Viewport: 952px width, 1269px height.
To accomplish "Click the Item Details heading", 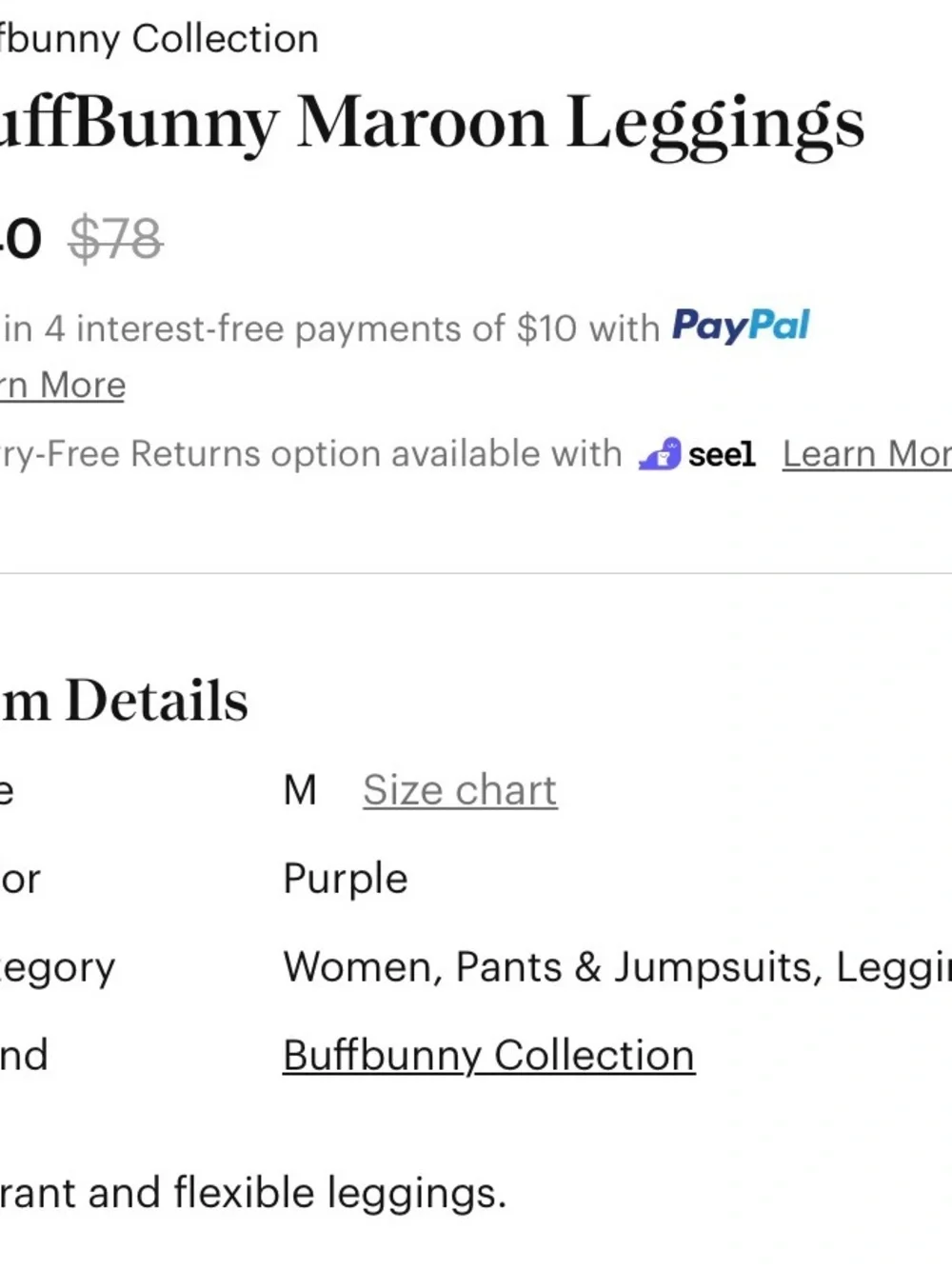I will pos(125,701).
